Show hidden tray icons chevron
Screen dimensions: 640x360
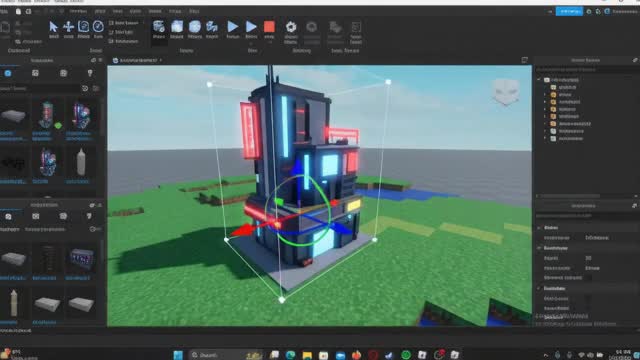pos(546,355)
